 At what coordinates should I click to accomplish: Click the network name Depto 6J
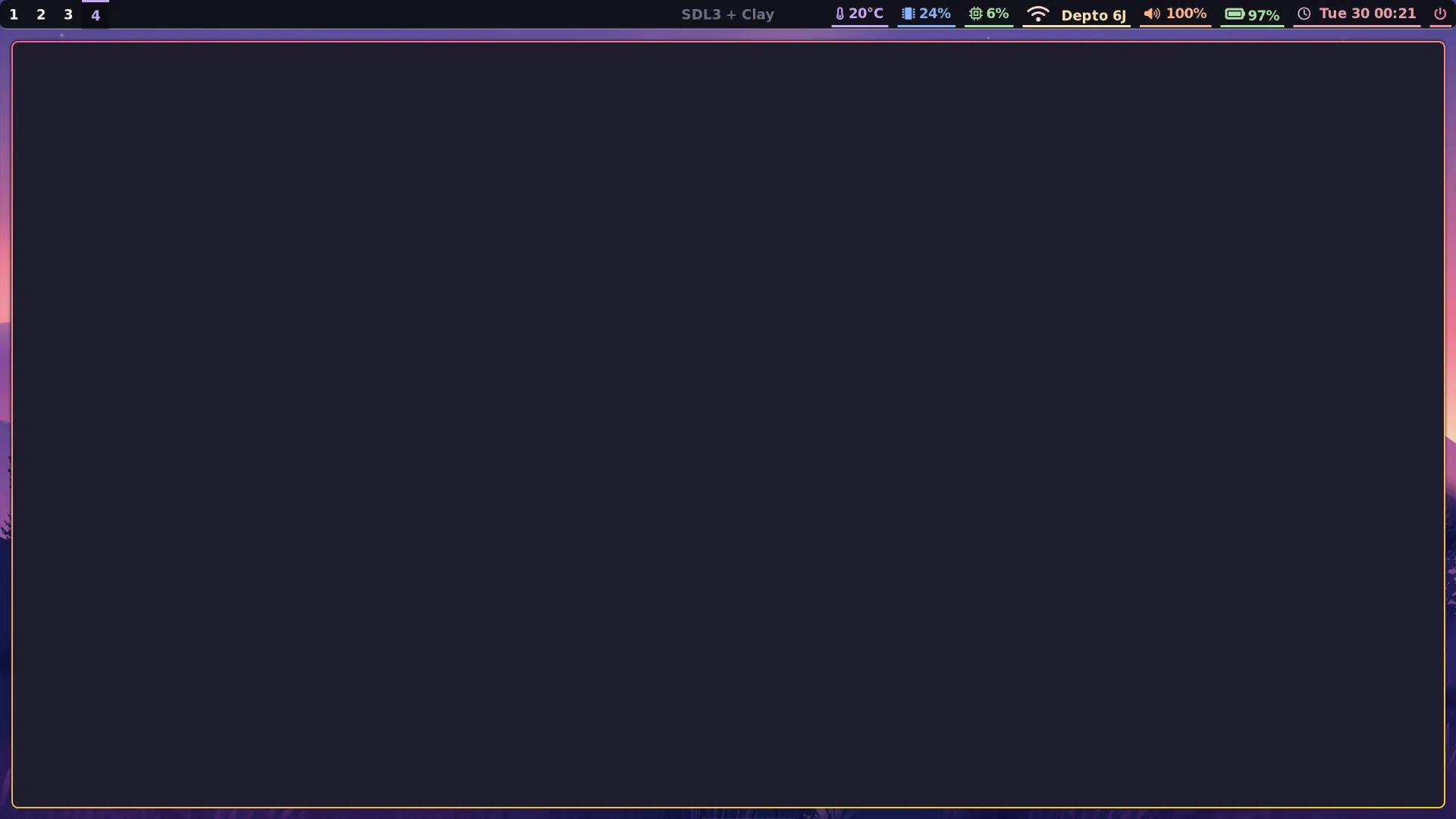click(1094, 14)
